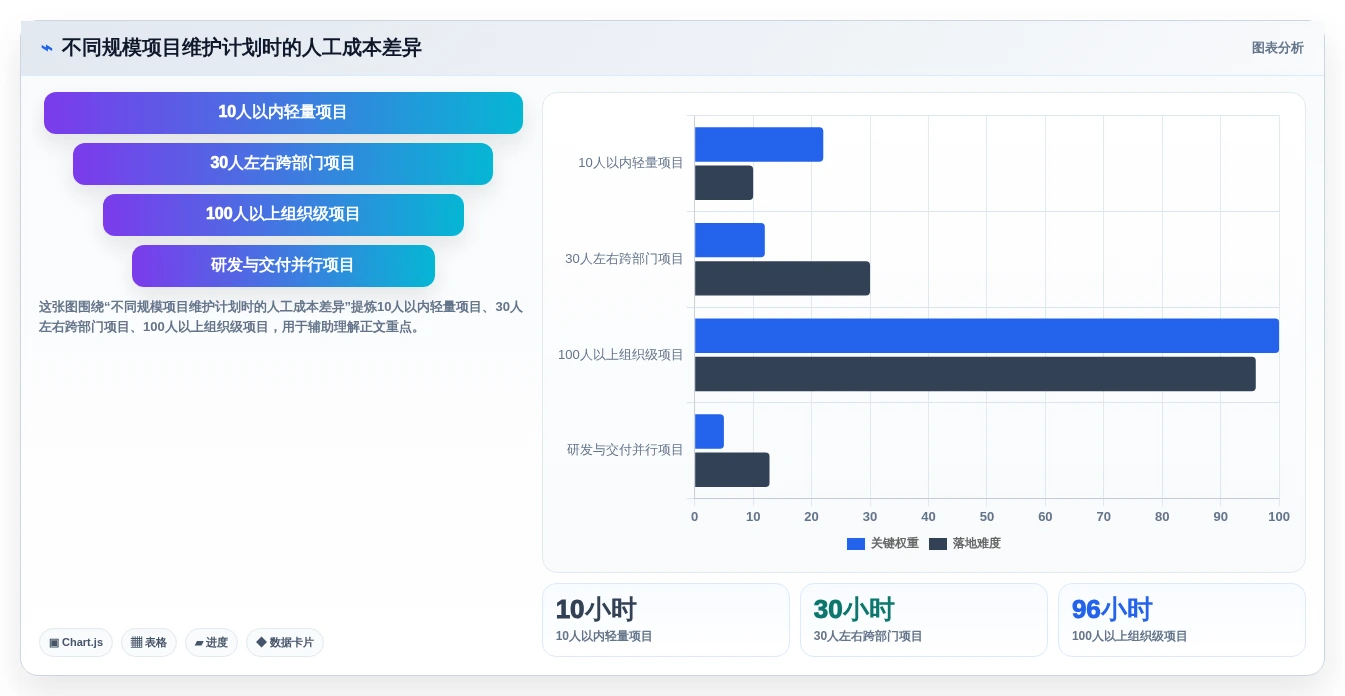Click the blue bar for 10人以内轻量项目
Image resolution: width=1345 pixels, height=696 pixels.
[x=759, y=145]
